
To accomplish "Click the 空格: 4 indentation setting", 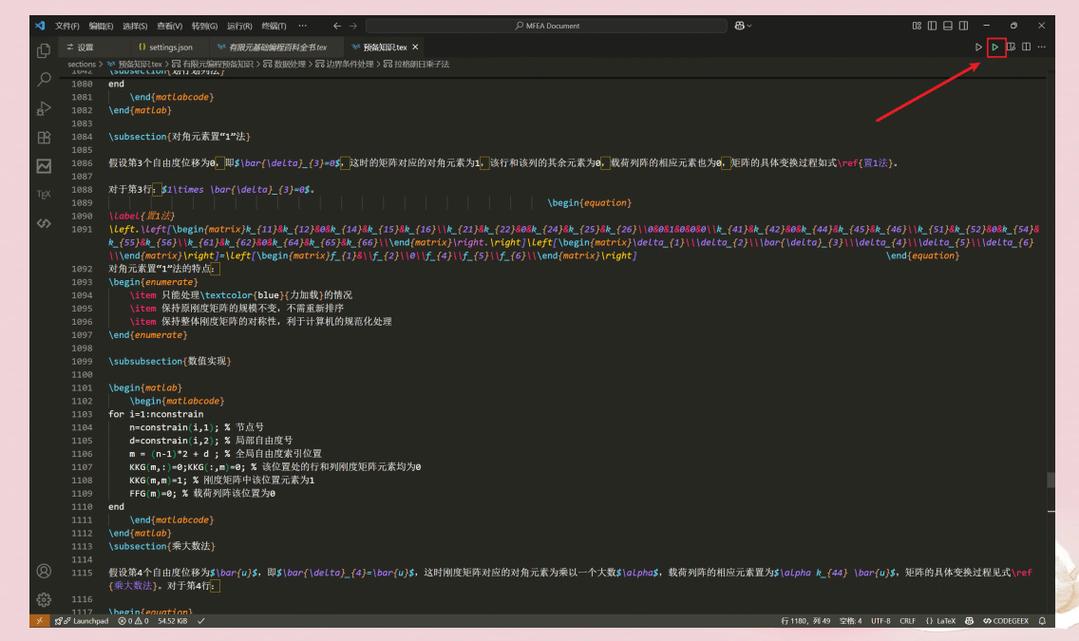I will (851, 621).
